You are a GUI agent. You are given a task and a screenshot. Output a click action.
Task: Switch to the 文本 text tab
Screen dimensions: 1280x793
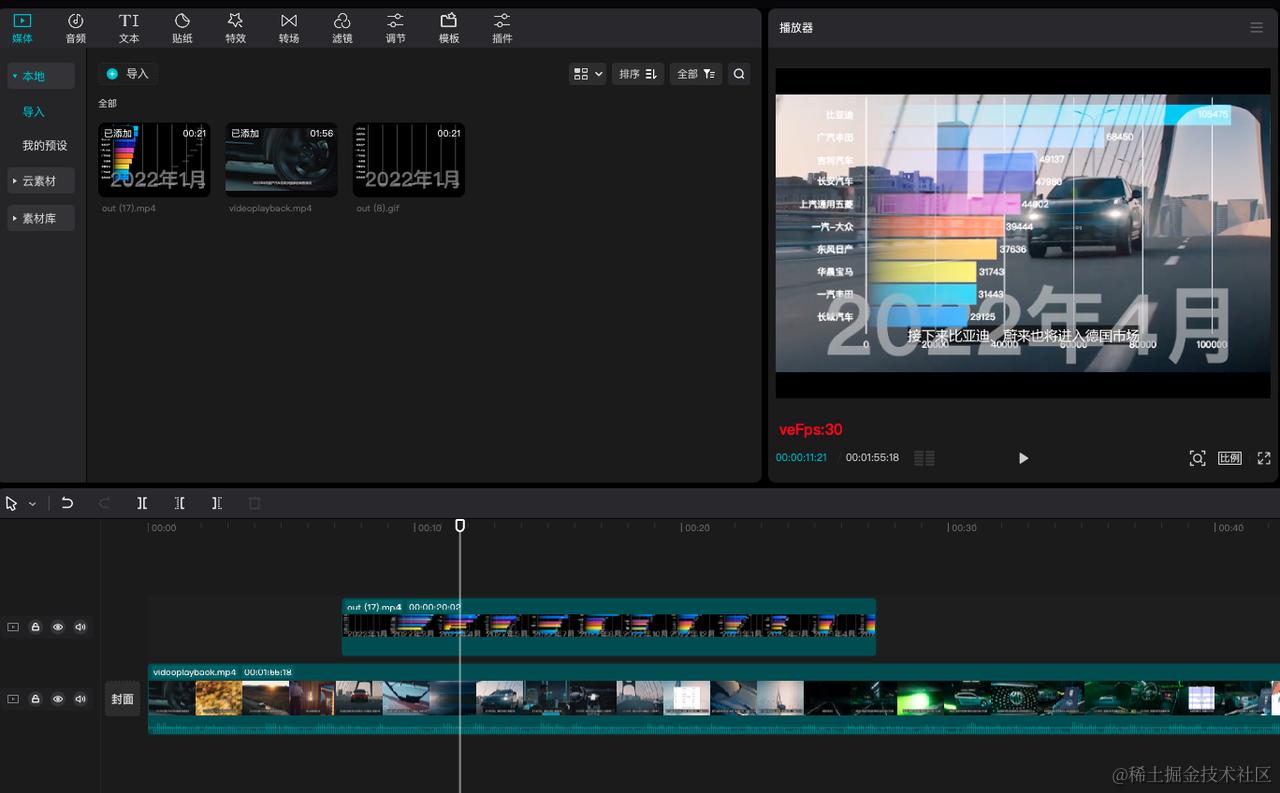[x=129, y=28]
